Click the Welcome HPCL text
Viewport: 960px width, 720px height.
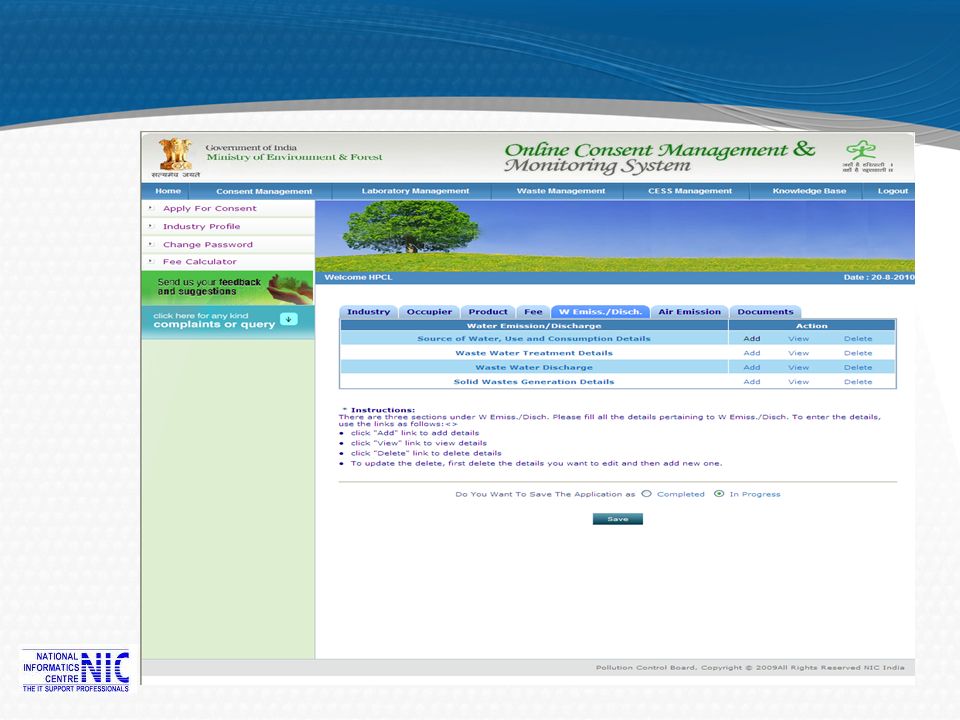pos(358,277)
